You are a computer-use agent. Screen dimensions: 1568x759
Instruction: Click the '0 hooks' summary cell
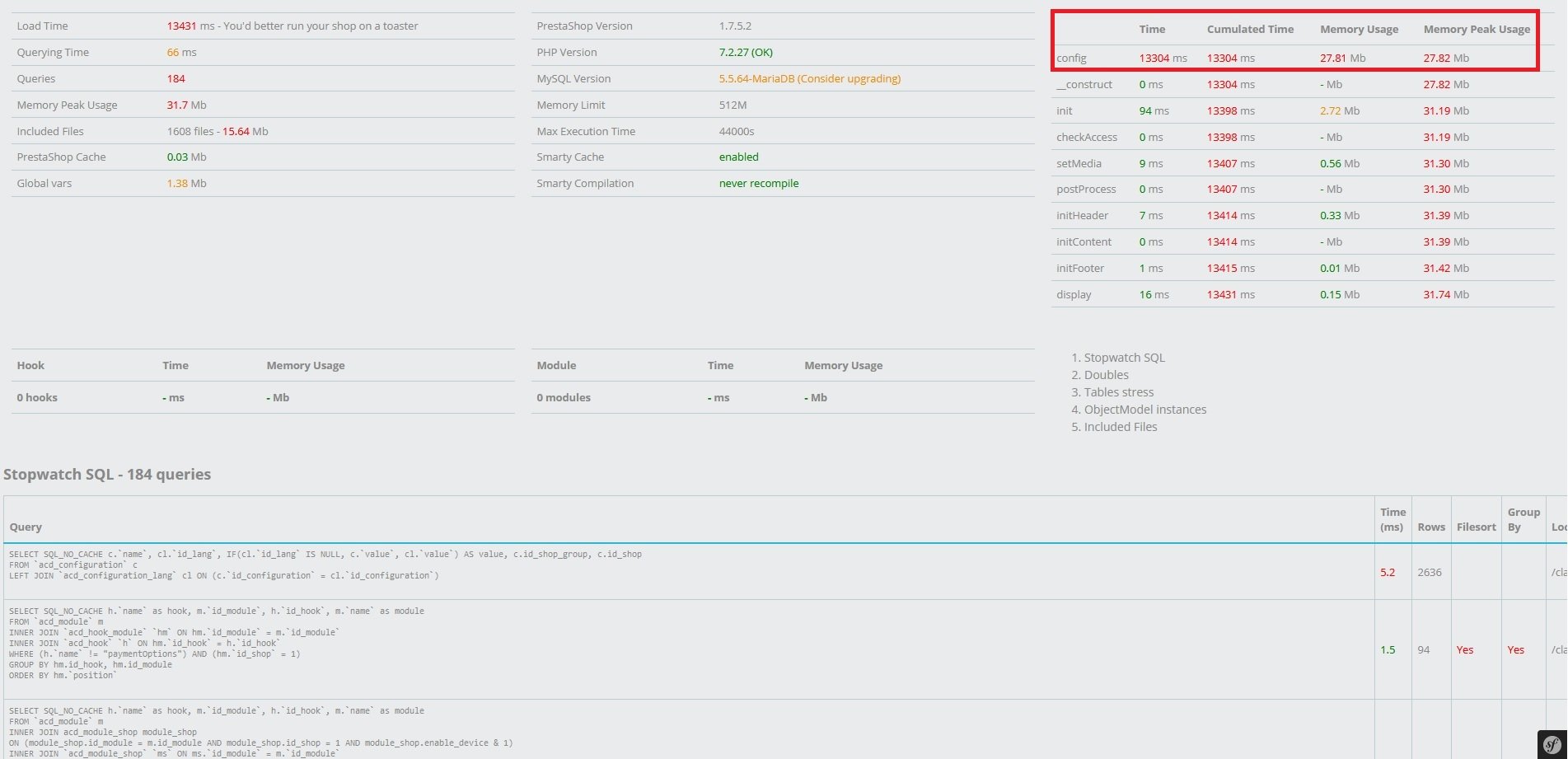point(37,397)
